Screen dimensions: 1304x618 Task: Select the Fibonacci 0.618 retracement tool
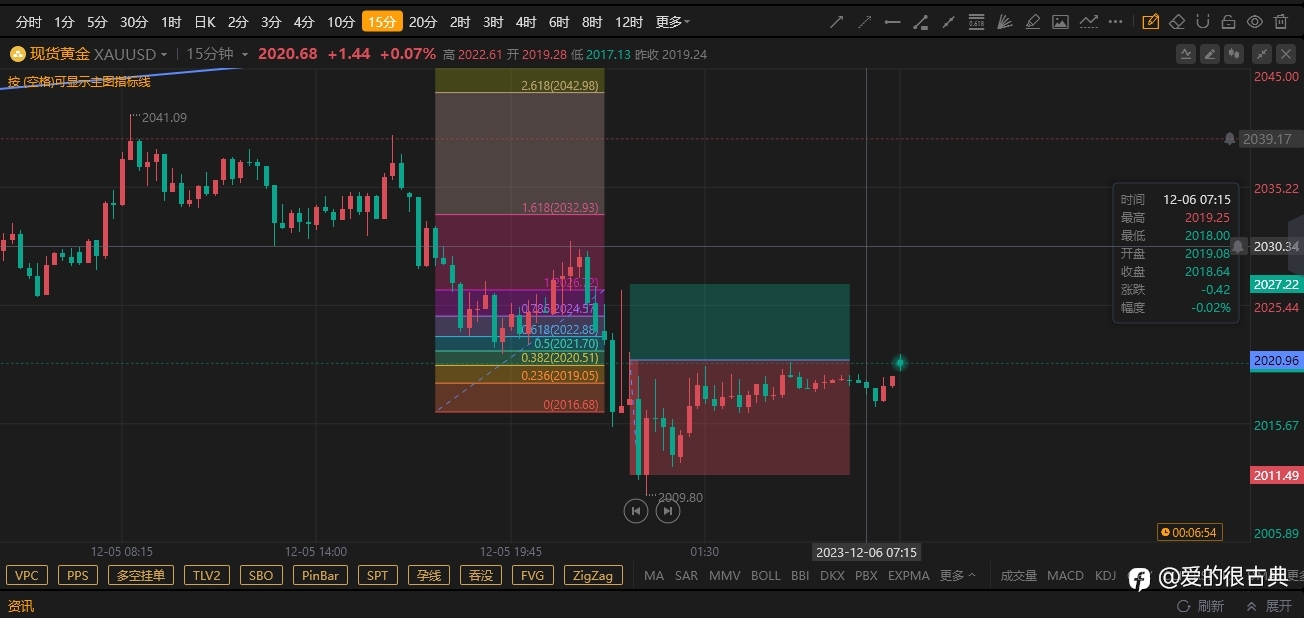coord(976,22)
